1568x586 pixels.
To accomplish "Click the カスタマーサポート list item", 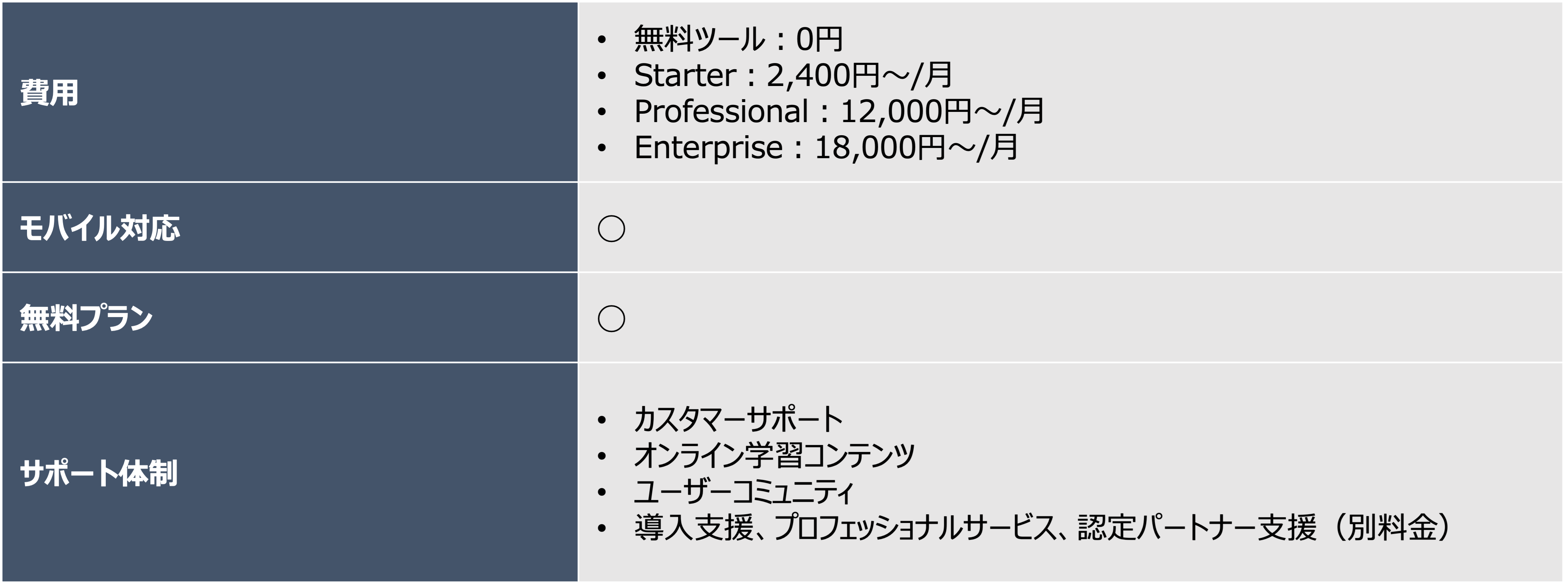I will click(738, 419).
